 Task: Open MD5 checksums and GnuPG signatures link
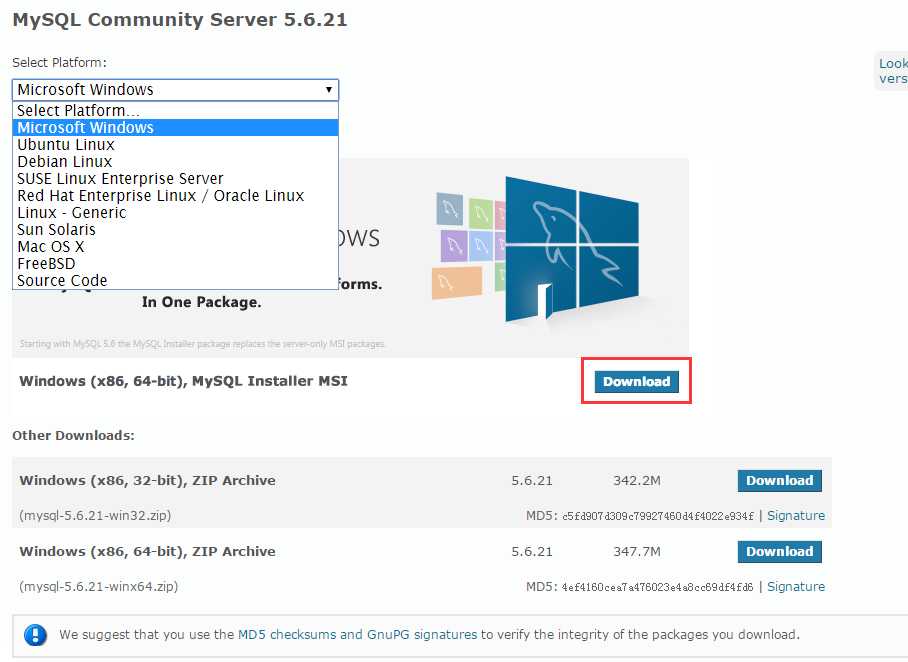(x=357, y=635)
